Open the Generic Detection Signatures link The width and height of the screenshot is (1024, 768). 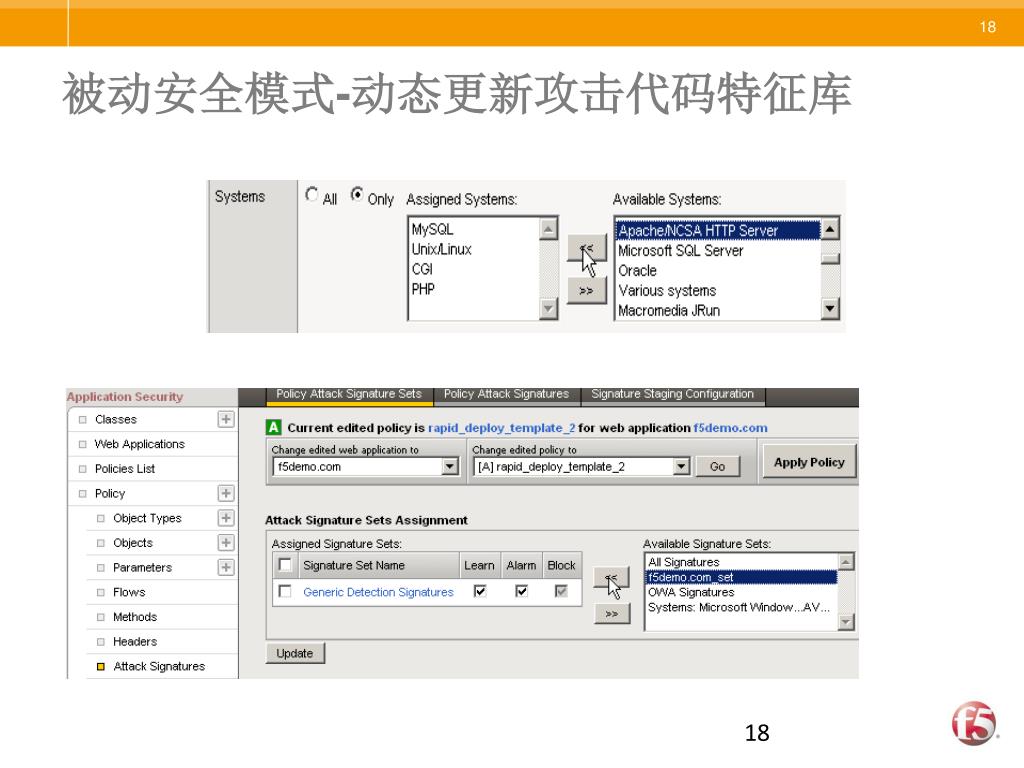[378, 592]
